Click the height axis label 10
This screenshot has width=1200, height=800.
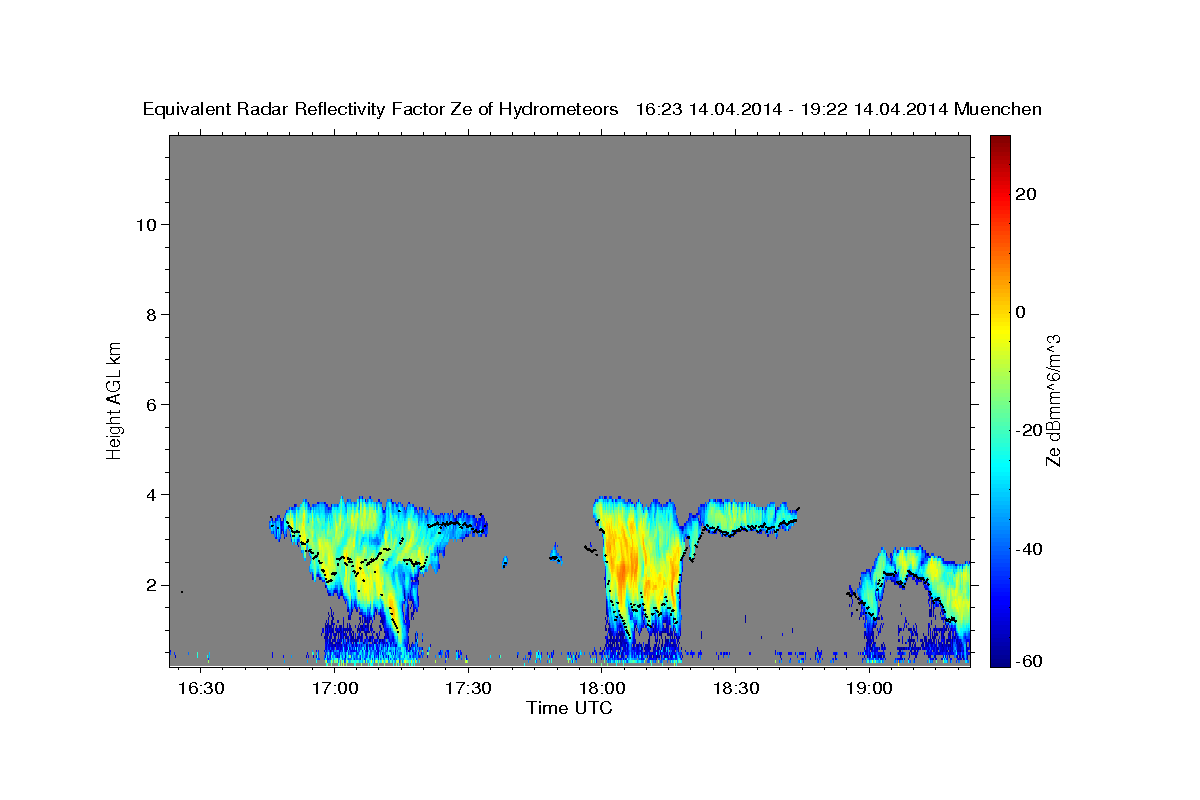tap(147, 224)
